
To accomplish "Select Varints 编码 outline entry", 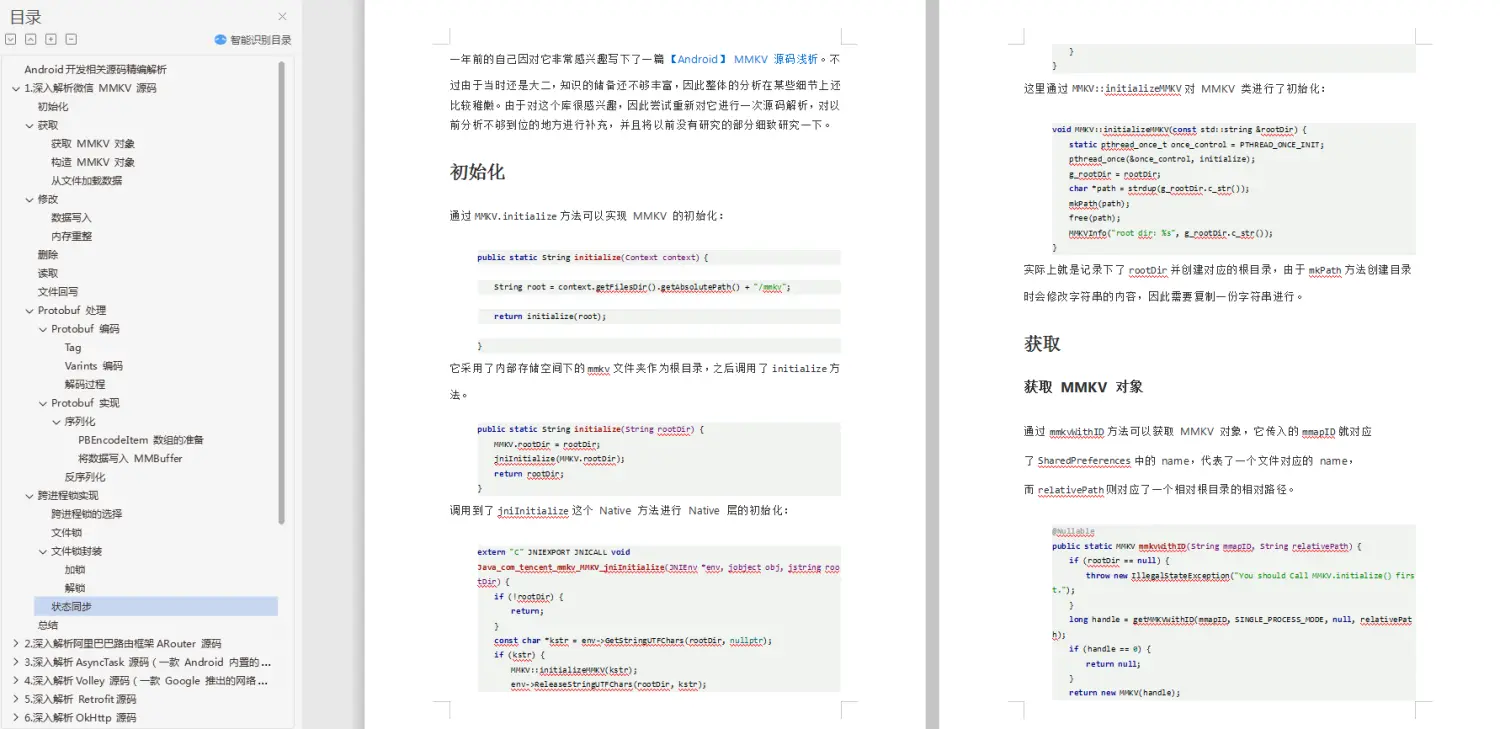I will [95, 366].
